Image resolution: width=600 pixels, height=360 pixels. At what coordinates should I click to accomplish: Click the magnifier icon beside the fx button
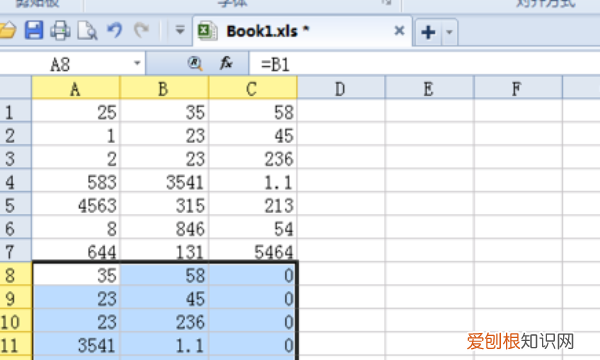(x=195, y=63)
